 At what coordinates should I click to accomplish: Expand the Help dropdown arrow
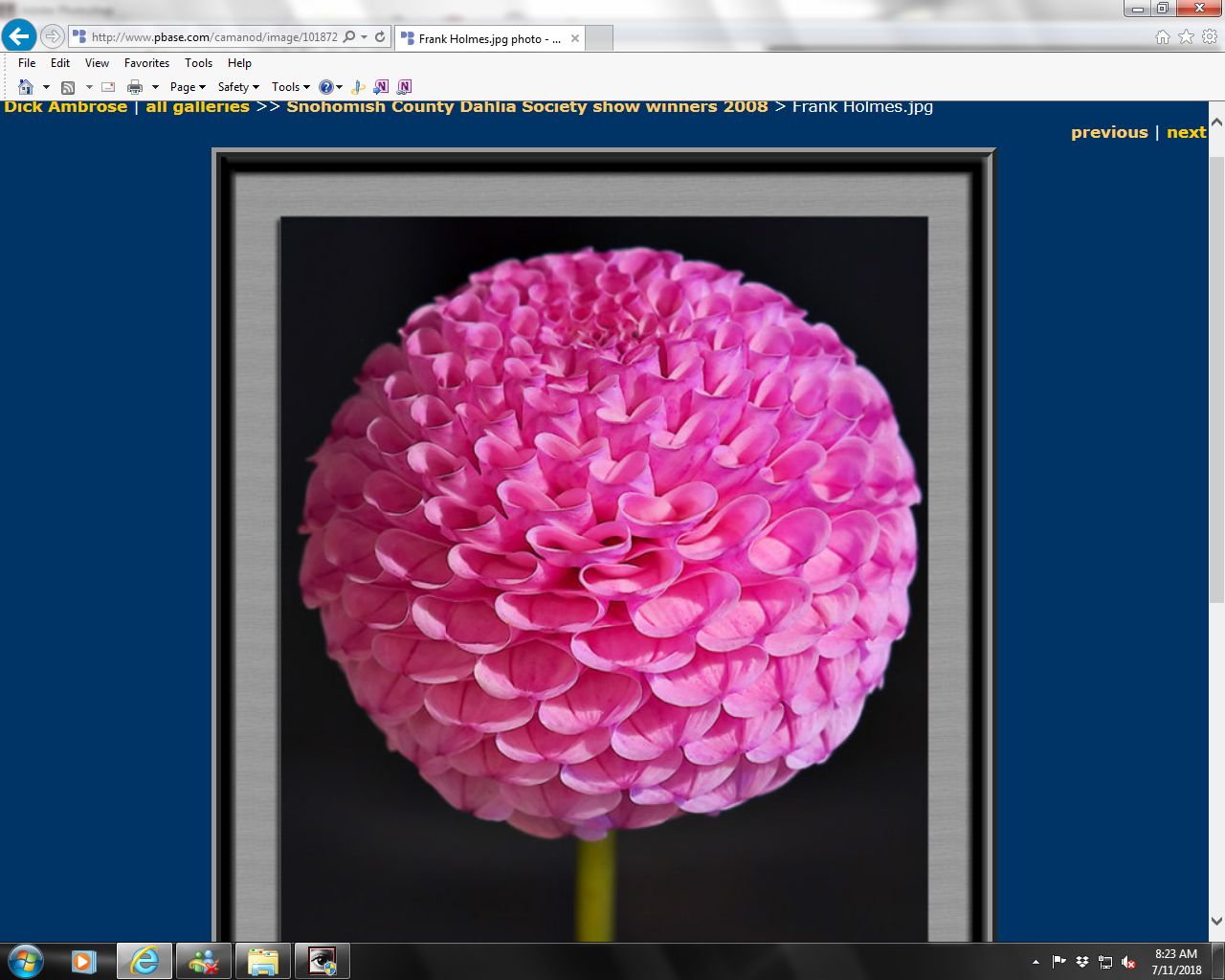[340, 87]
